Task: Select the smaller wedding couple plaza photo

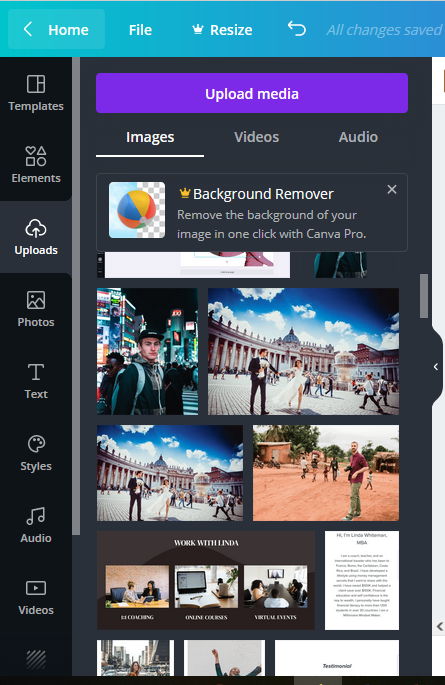Action: coord(170,473)
